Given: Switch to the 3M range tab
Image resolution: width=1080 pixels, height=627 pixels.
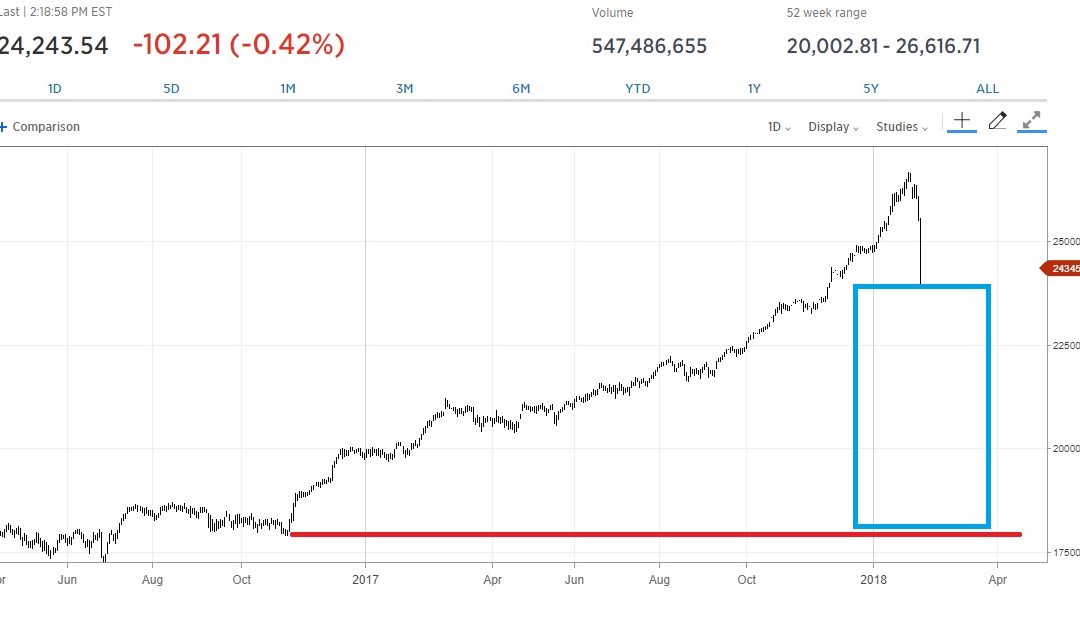Looking at the screenshot, I should coord(404,88).
